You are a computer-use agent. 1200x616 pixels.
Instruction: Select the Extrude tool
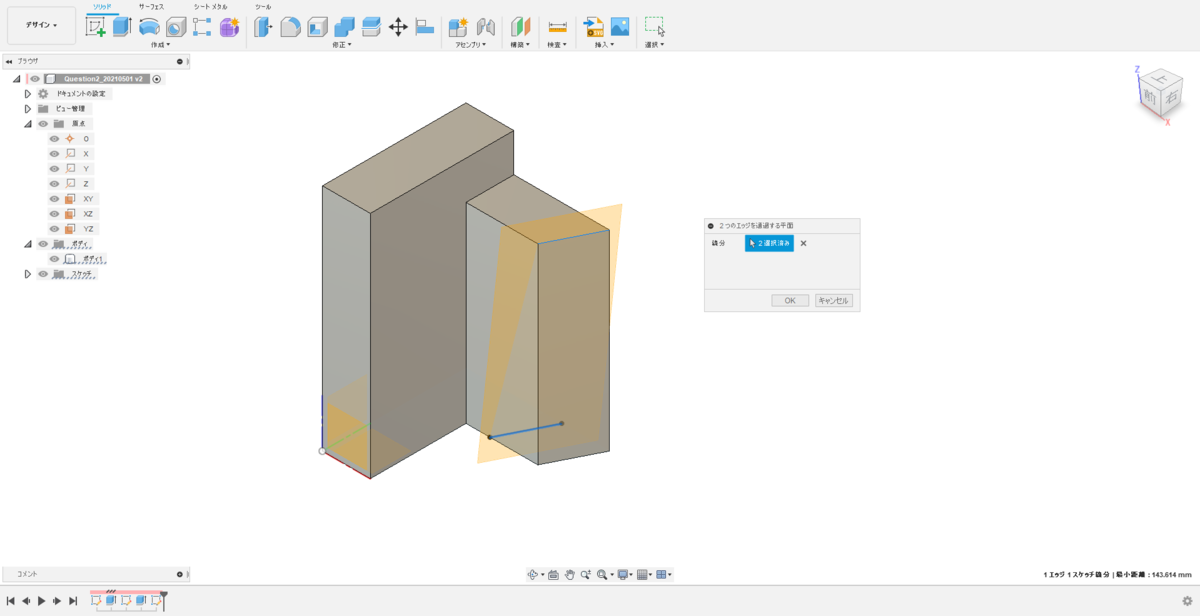pyautogui.click(x=122, y=27)
